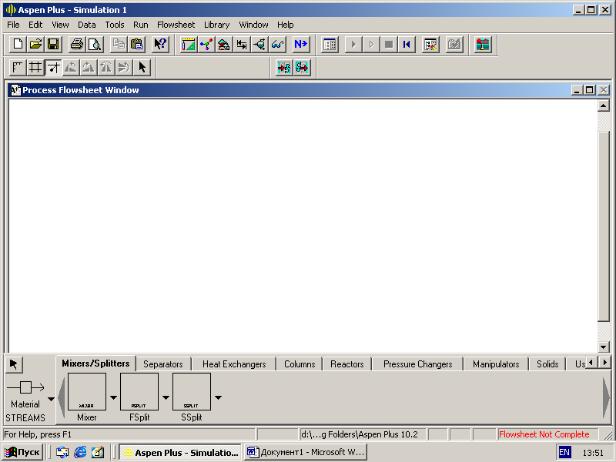Pick the FSplit block icon
The height and width of the screenshot is (462, 616).
point(139,392)
